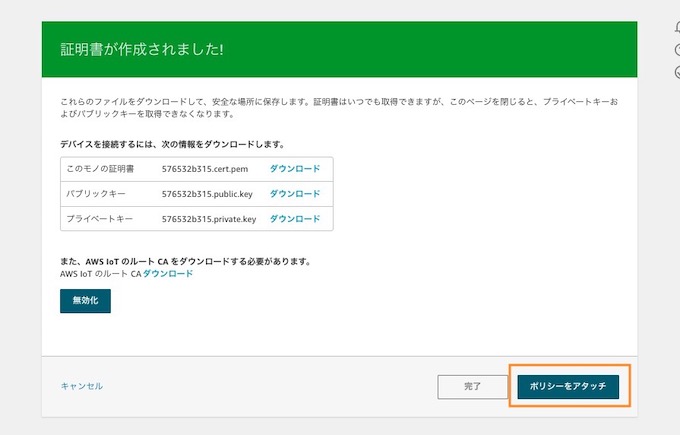The height and width of the screenshot is (435, 680).
Task: Select the 576532b315.public.key filename text
Action: click(x=207, y=194)
